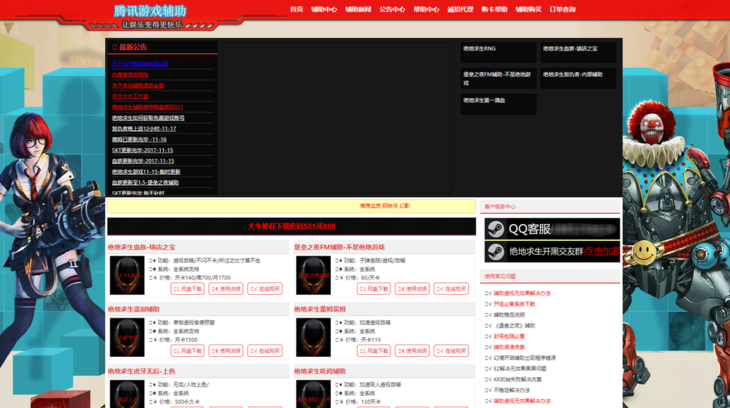Open announcement 绝地求生游戏11-15-临时更新

click(x=146, y=171)
